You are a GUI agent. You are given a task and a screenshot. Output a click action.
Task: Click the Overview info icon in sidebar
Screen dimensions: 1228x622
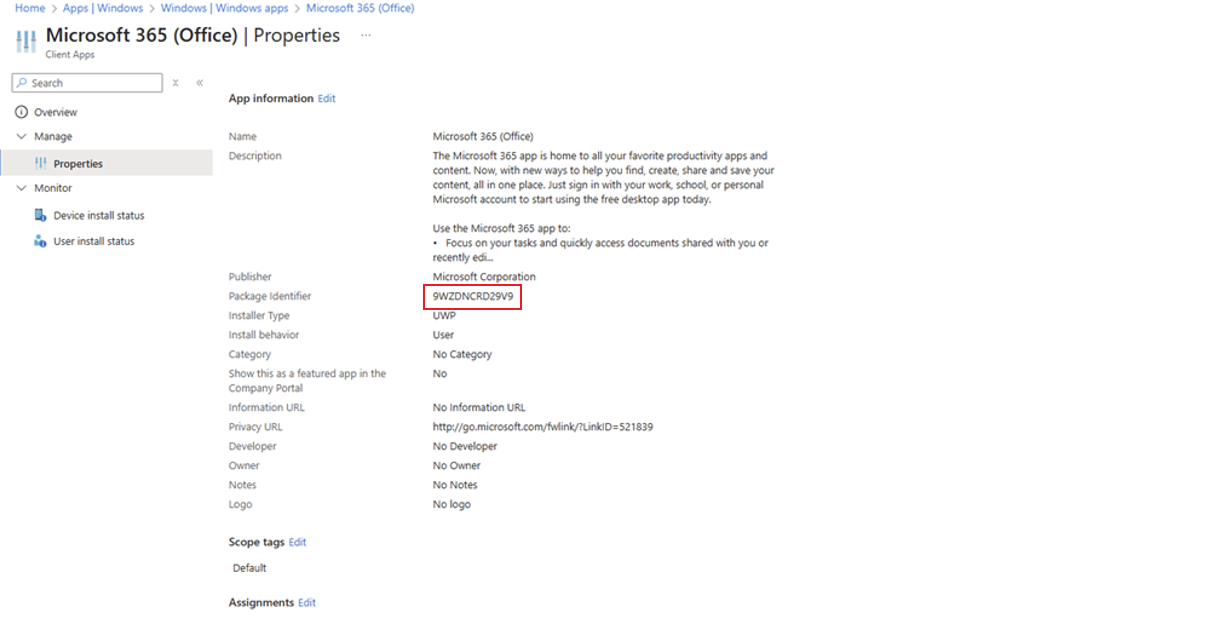pyautogui.click(x=21, y=112)
